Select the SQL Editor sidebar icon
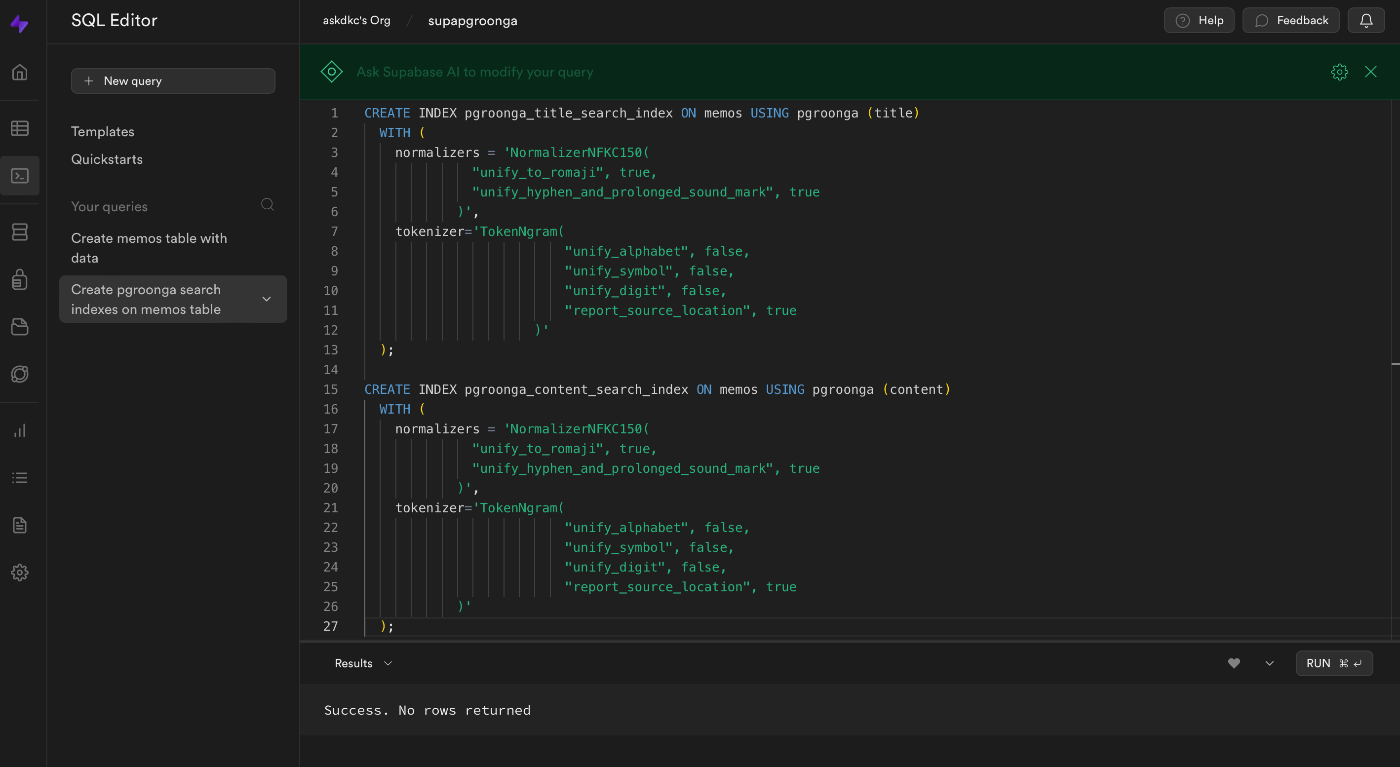1400x767 pixels. (20, 175)
